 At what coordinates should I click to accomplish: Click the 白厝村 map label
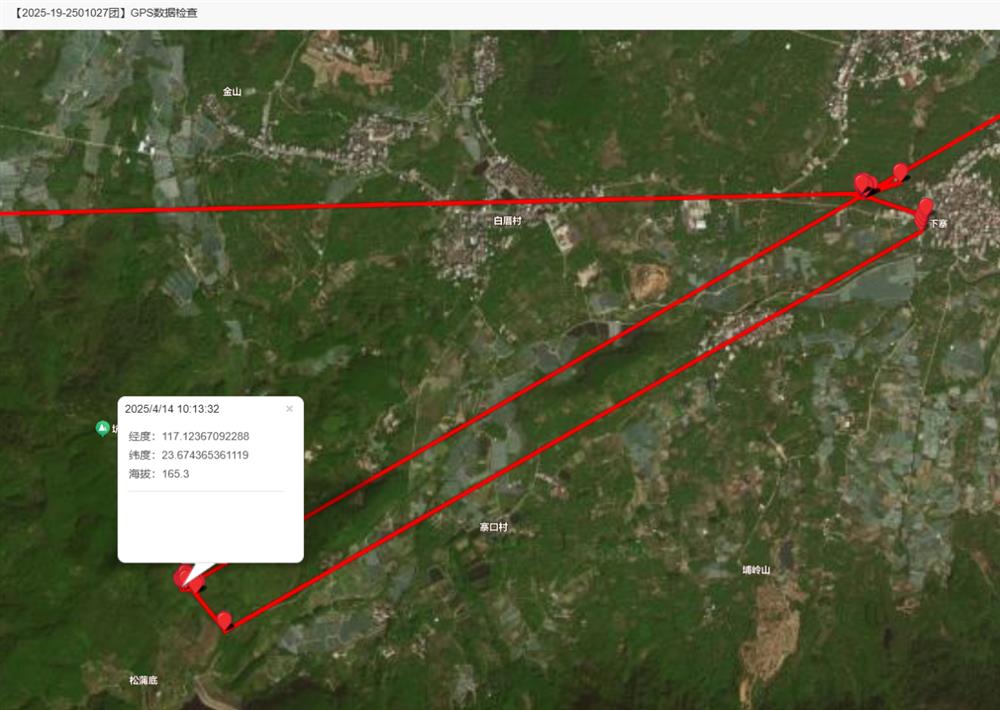pyautogui.click(x=508, y=221)
